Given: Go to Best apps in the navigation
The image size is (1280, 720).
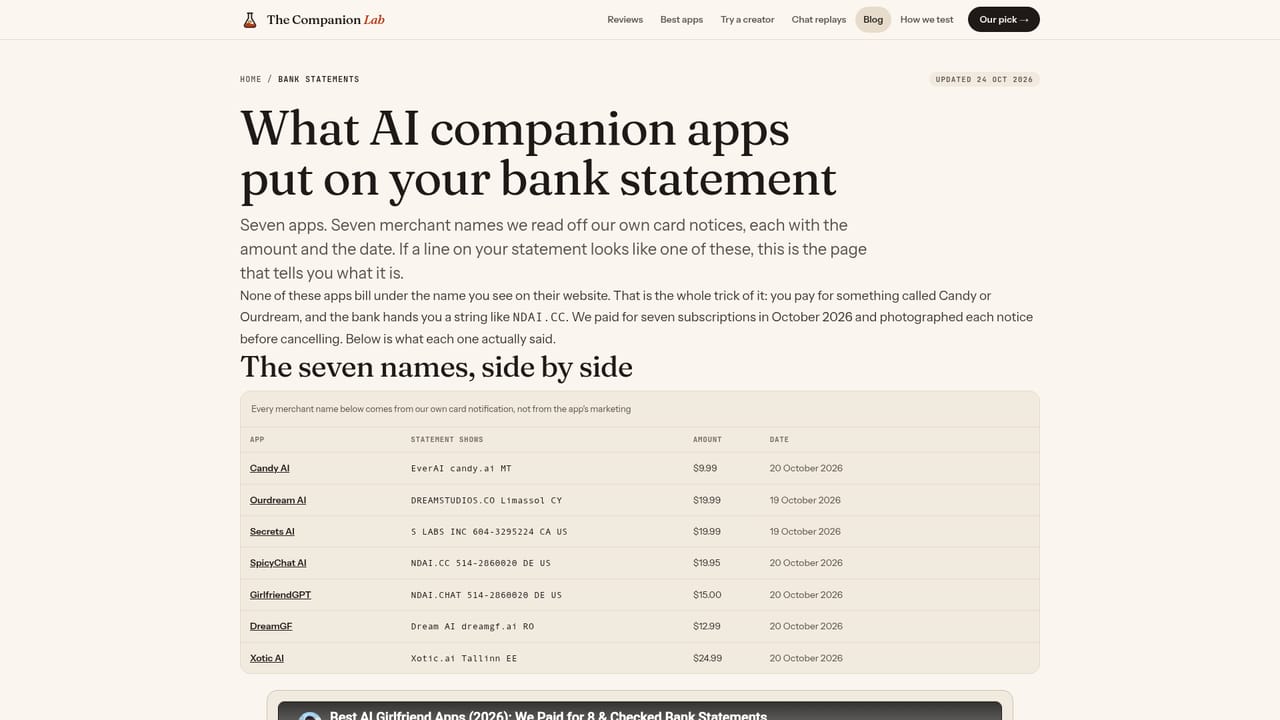Looking at the screenshot, I should pyautogui.click(x=682, y=19).
